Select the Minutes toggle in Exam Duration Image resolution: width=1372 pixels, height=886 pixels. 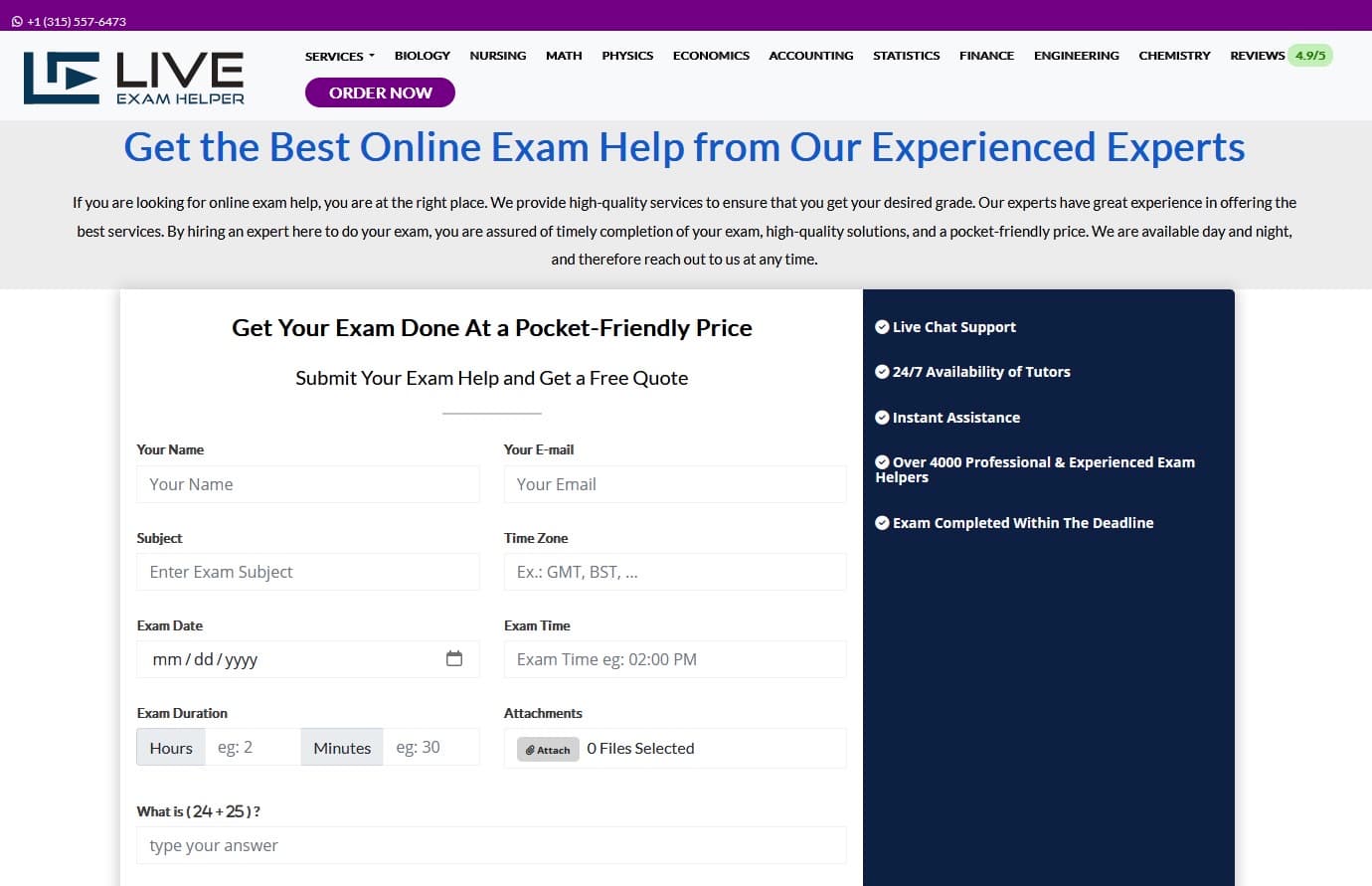click(341, 748)
